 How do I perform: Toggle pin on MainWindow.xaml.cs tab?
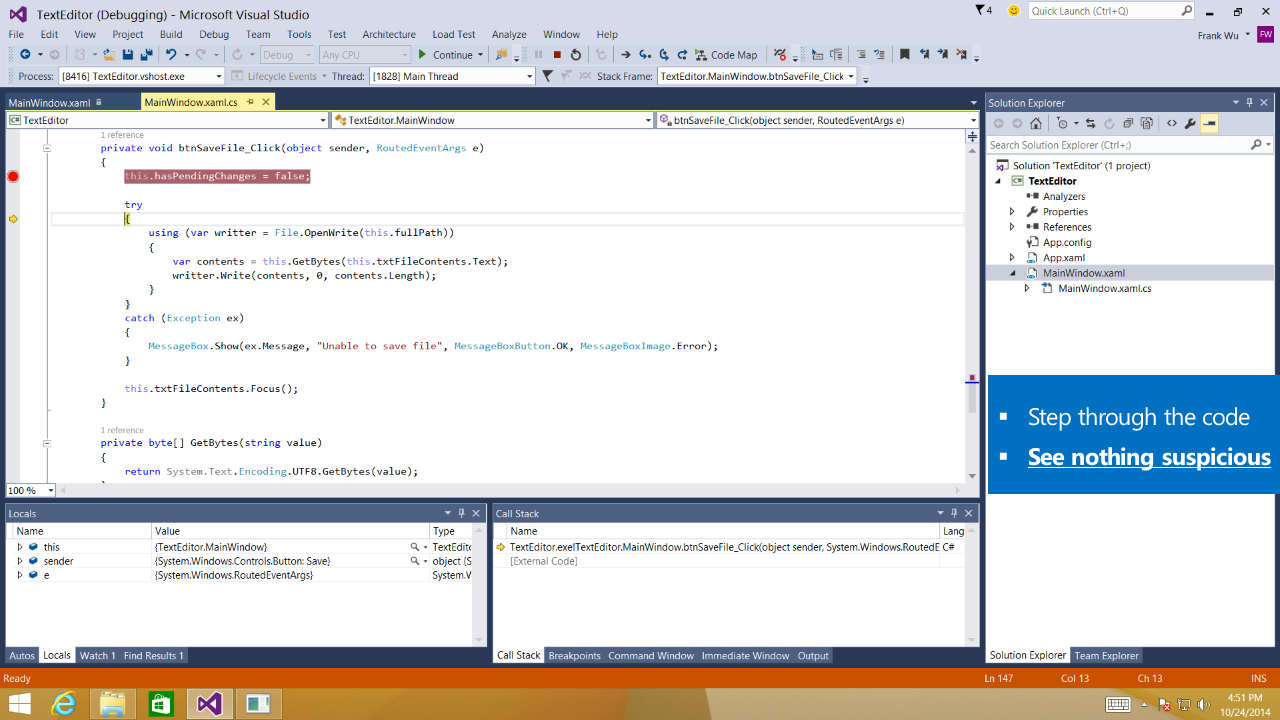tap(250, 102)
